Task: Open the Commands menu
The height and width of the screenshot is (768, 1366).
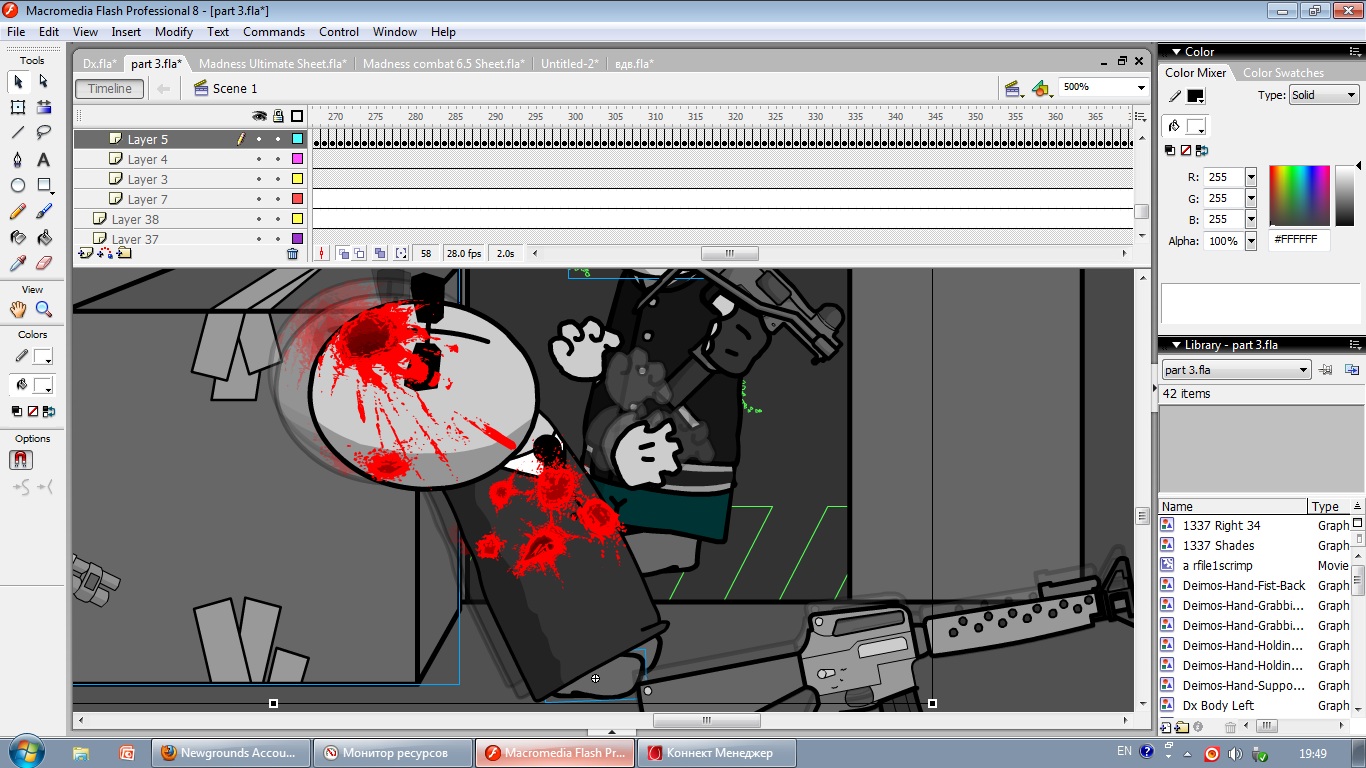Action: click(274, 32)
